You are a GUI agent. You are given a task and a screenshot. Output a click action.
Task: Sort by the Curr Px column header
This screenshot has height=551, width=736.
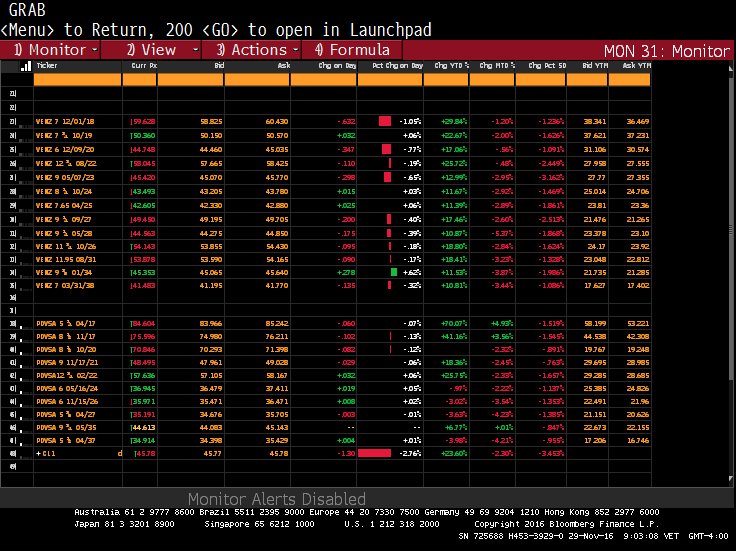(144, 66)
